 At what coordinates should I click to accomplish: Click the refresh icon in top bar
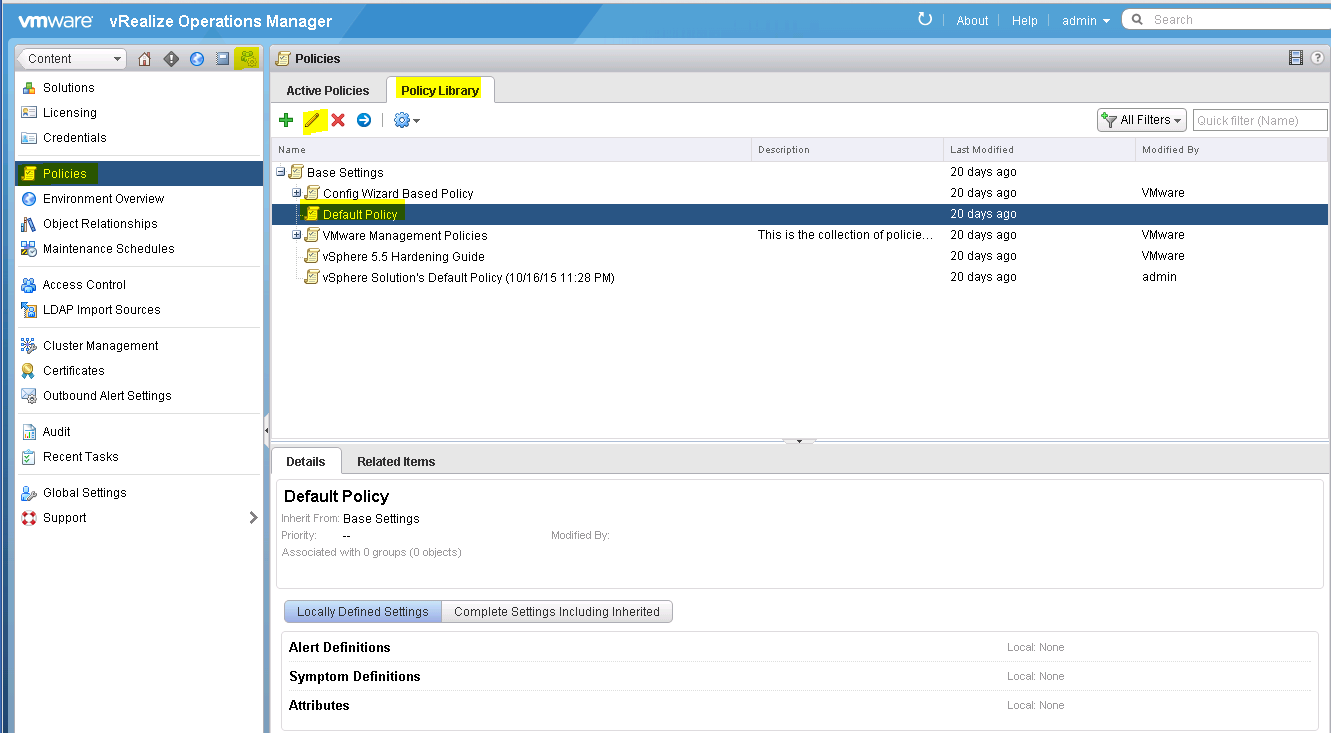click(x=925, y=20)
